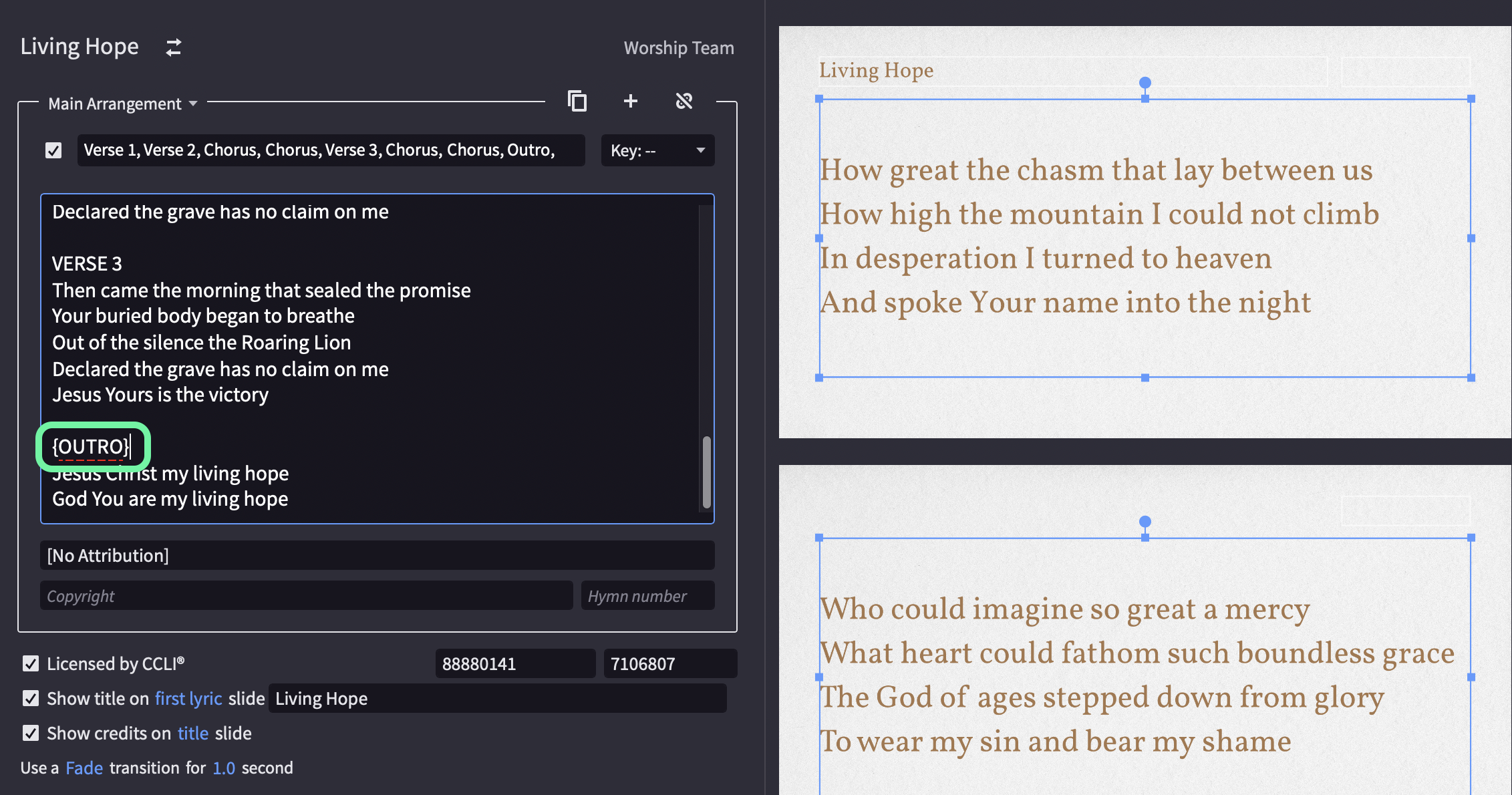This screenshot has height=795, width=1512.
Task: Click slide line 'The God of ages stepped down from glory'
Action: click(x=1102, y=697)
